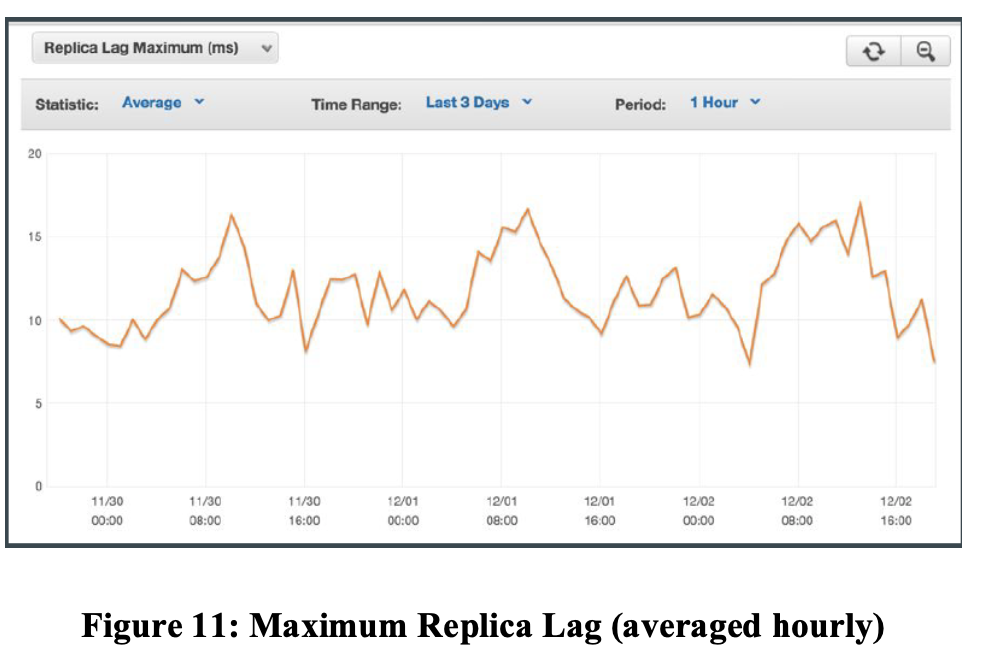986x650 pixels.
Task: Click the 11/30 16:00 axis label
Action: (x=304, y=511)
